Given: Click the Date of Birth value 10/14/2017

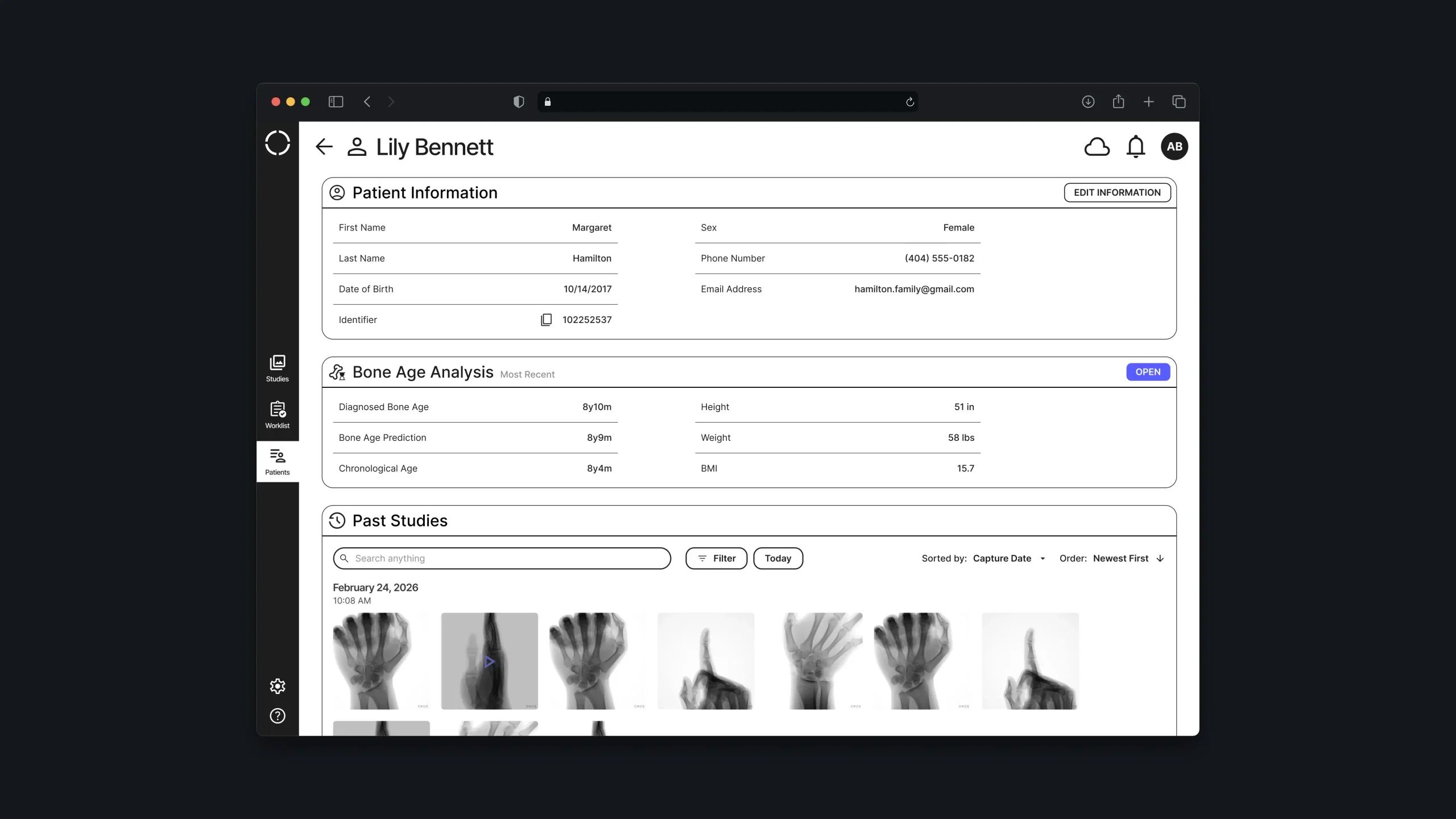Looking at the screenshot, I should coord(588,289).
